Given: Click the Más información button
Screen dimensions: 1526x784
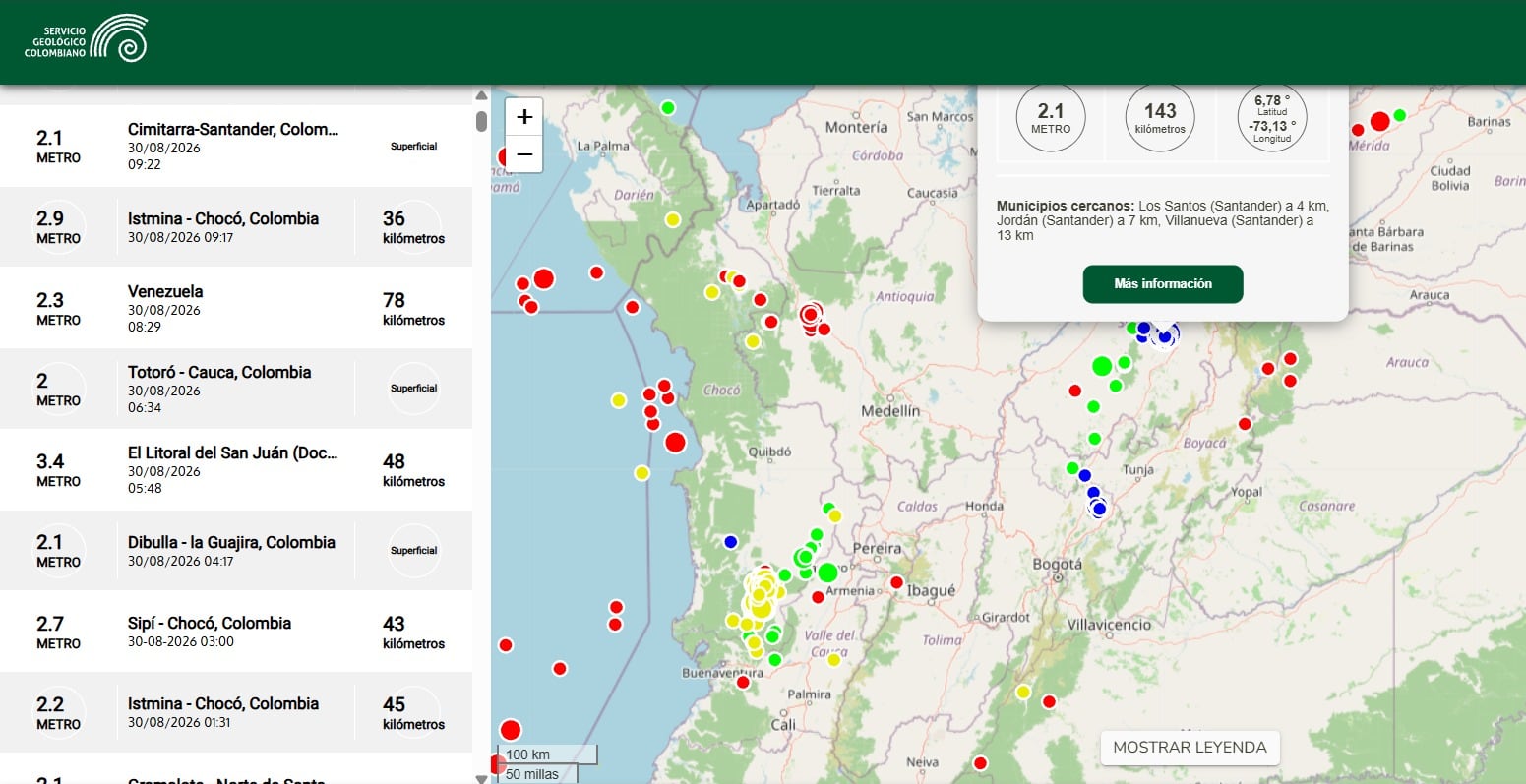Looking at the screenshot, I should point(1163,284).
